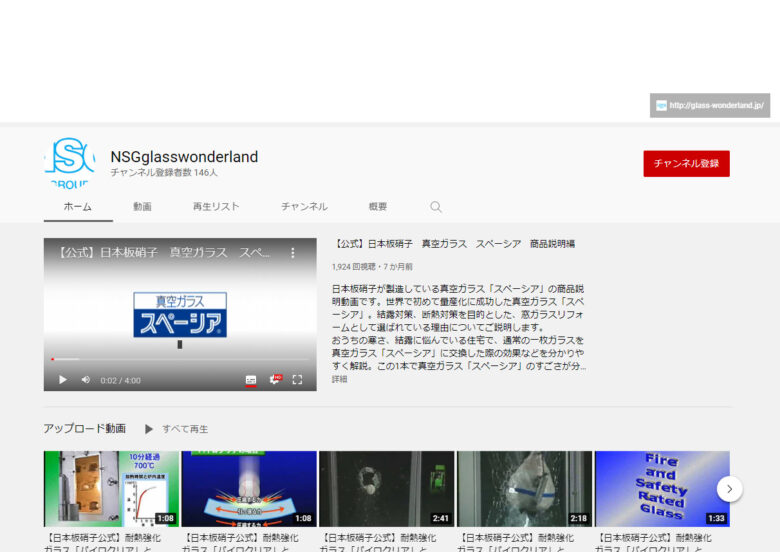
Task: Expand description via 詳細 link
Action: (339, 379)
